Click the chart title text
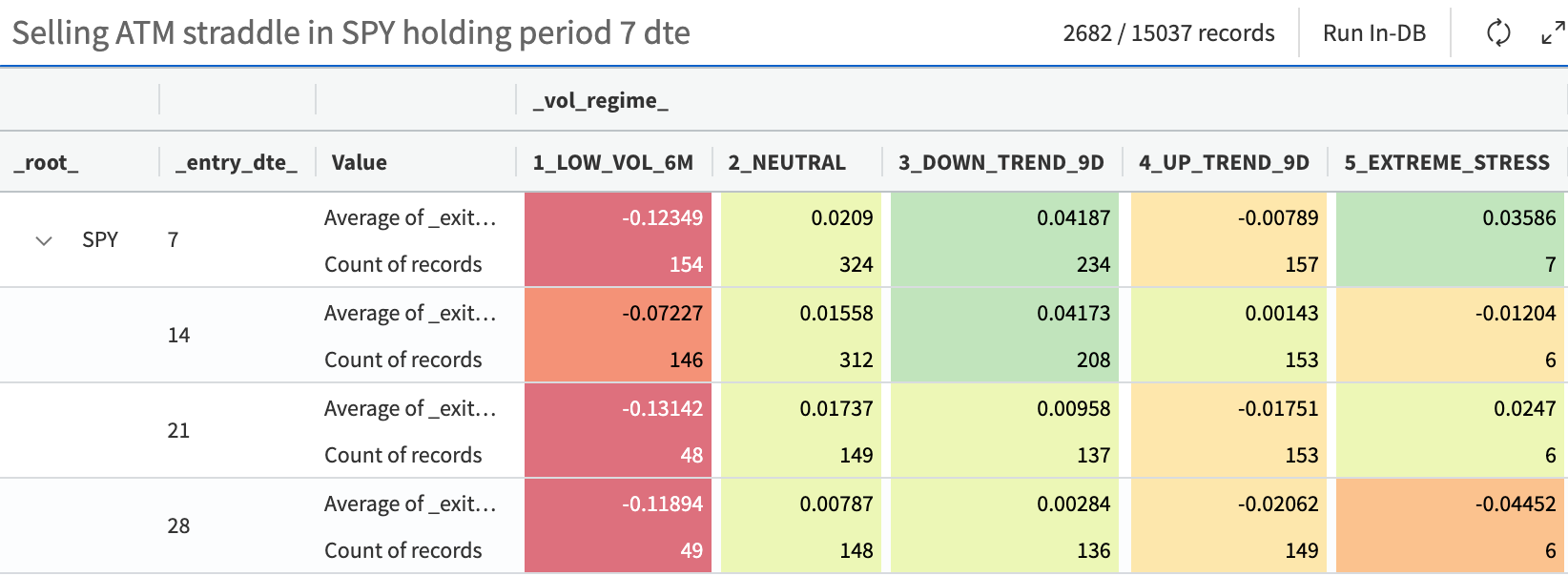Viewport: 1568px width, 576px height. tap(351, 33)
